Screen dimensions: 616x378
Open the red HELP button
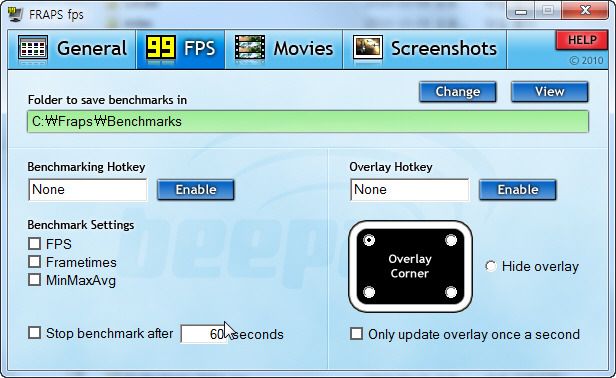[582, 40]
